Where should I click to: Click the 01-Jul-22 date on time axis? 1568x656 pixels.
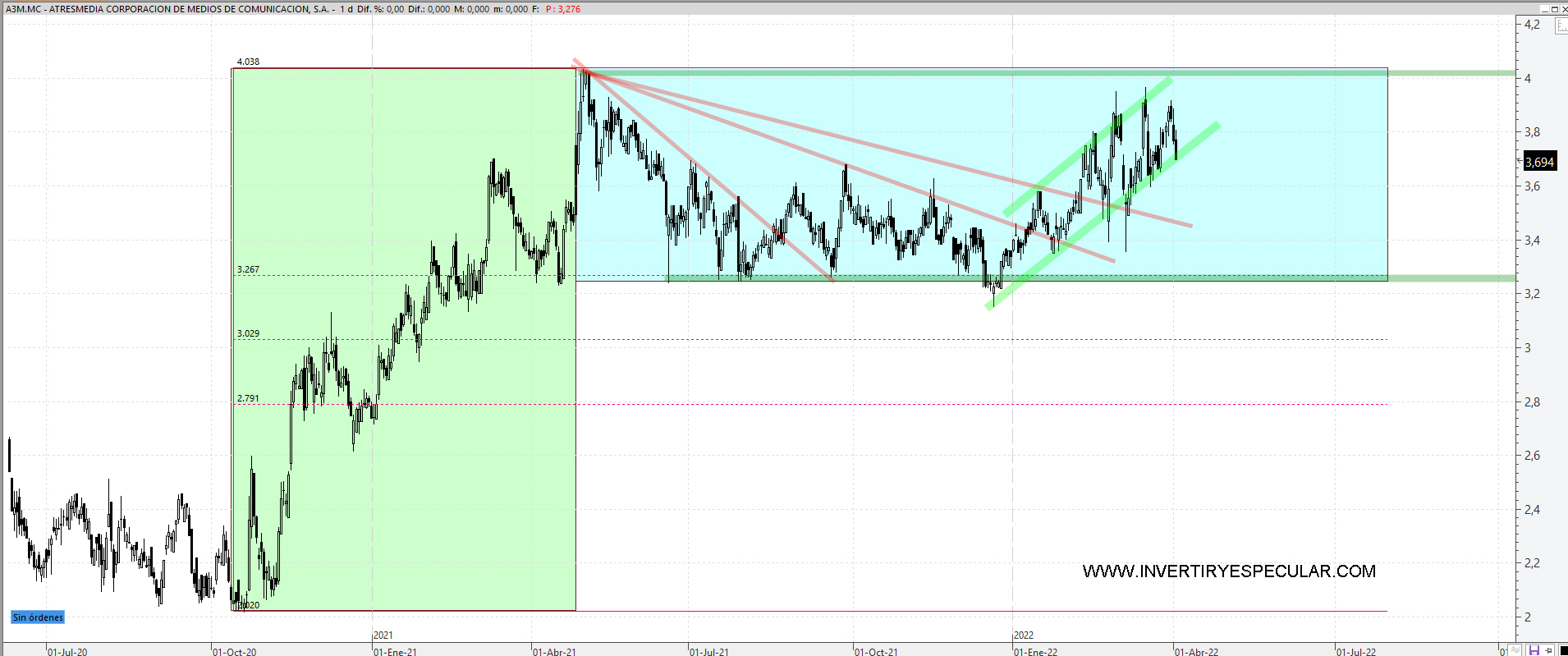pos(1355,652)
